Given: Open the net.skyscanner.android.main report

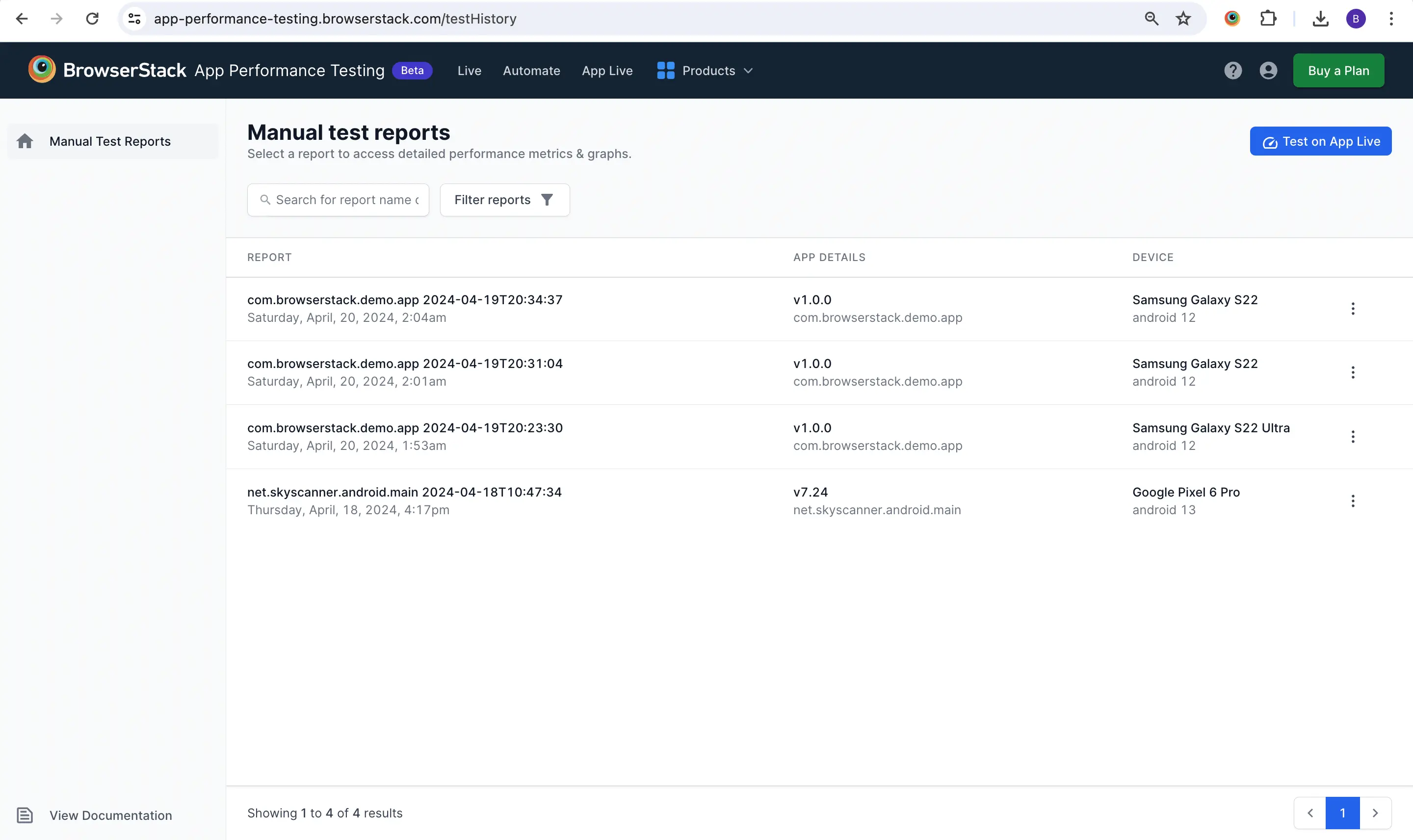Looking at the screenshot, I should [404, 492].
